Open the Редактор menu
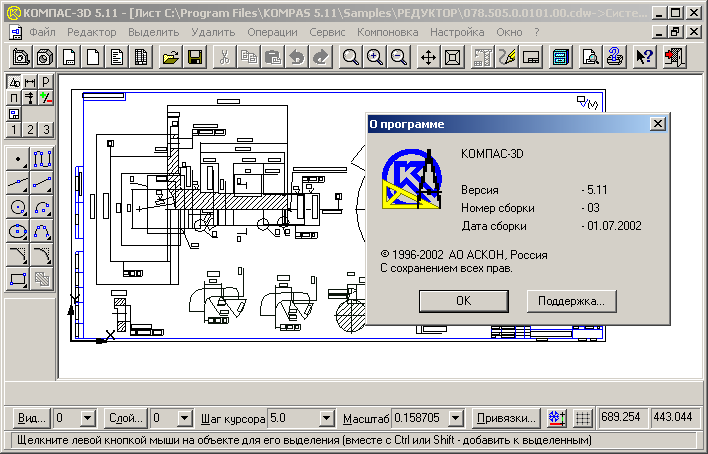The height and width of the screenshot is (454, 708). click(x=92, y=32)
